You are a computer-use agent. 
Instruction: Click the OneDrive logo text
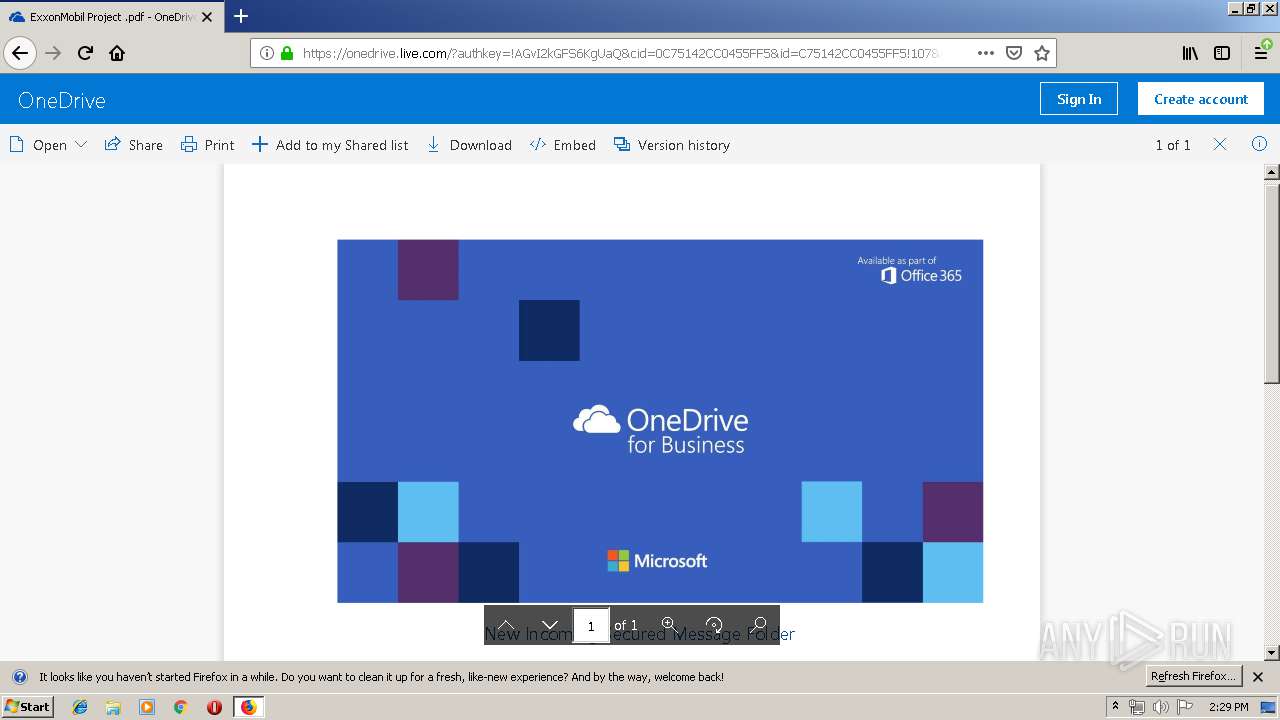click(62, 100)
